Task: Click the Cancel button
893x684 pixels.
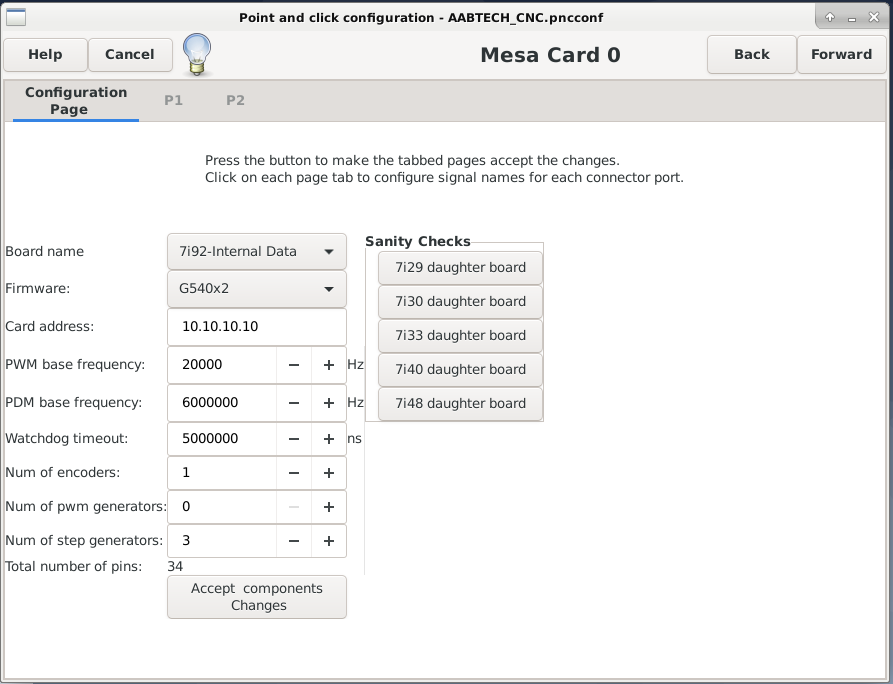Action: coord(130,55)
